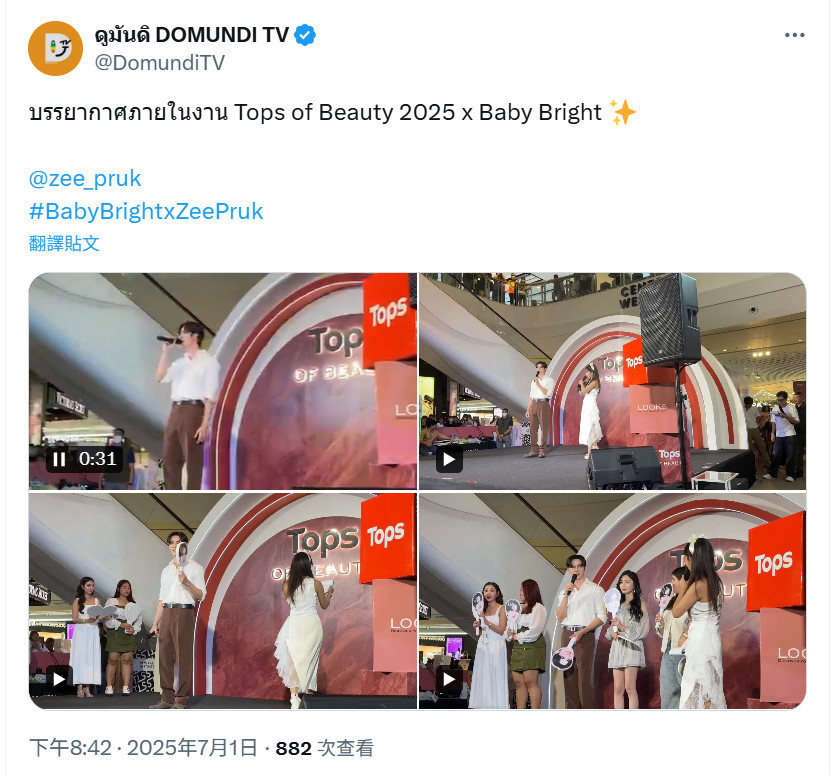
Task: Click the 翻譯貼文 translate post link
Action: tap(64, 243)
